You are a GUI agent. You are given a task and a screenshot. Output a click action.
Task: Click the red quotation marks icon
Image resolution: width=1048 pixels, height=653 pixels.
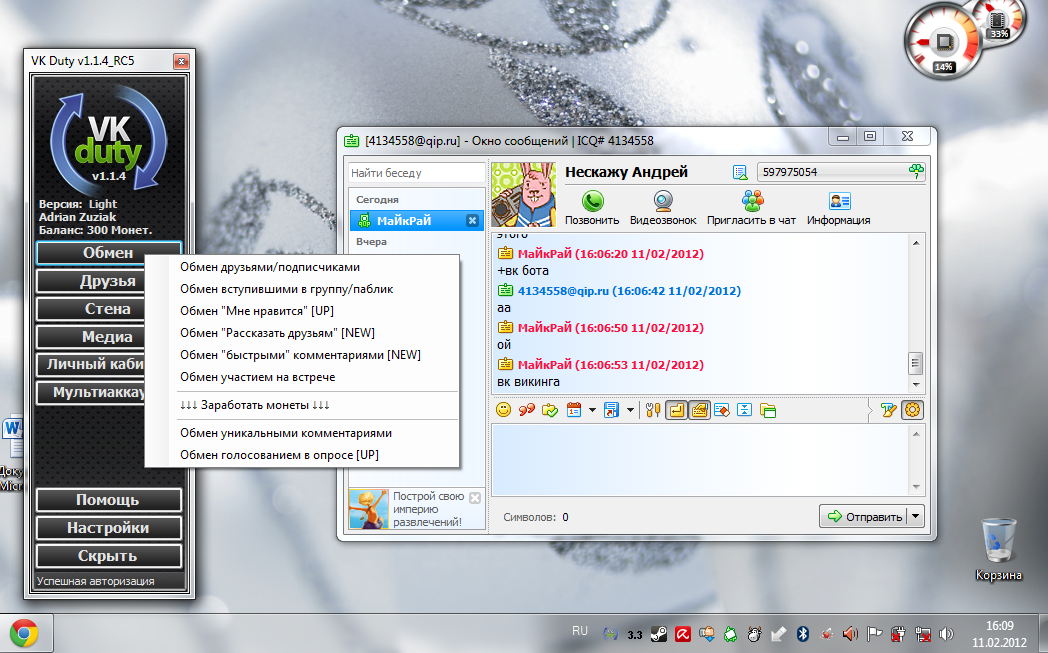[527, 410]
